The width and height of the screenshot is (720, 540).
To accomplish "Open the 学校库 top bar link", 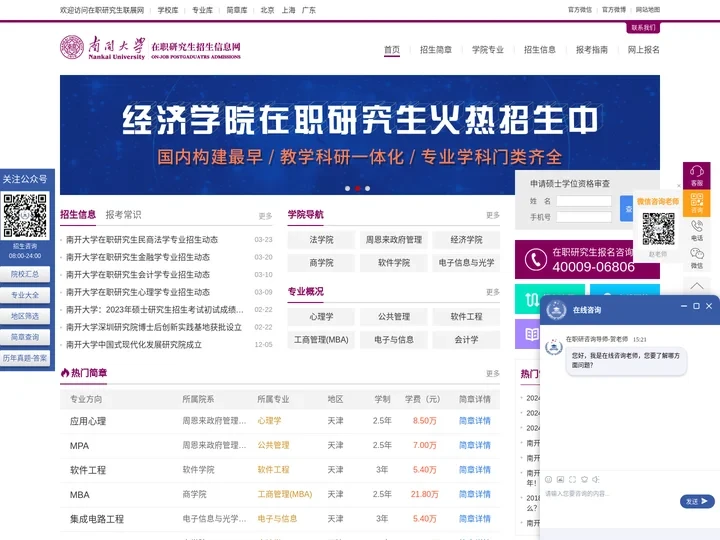I will (168, 10).
